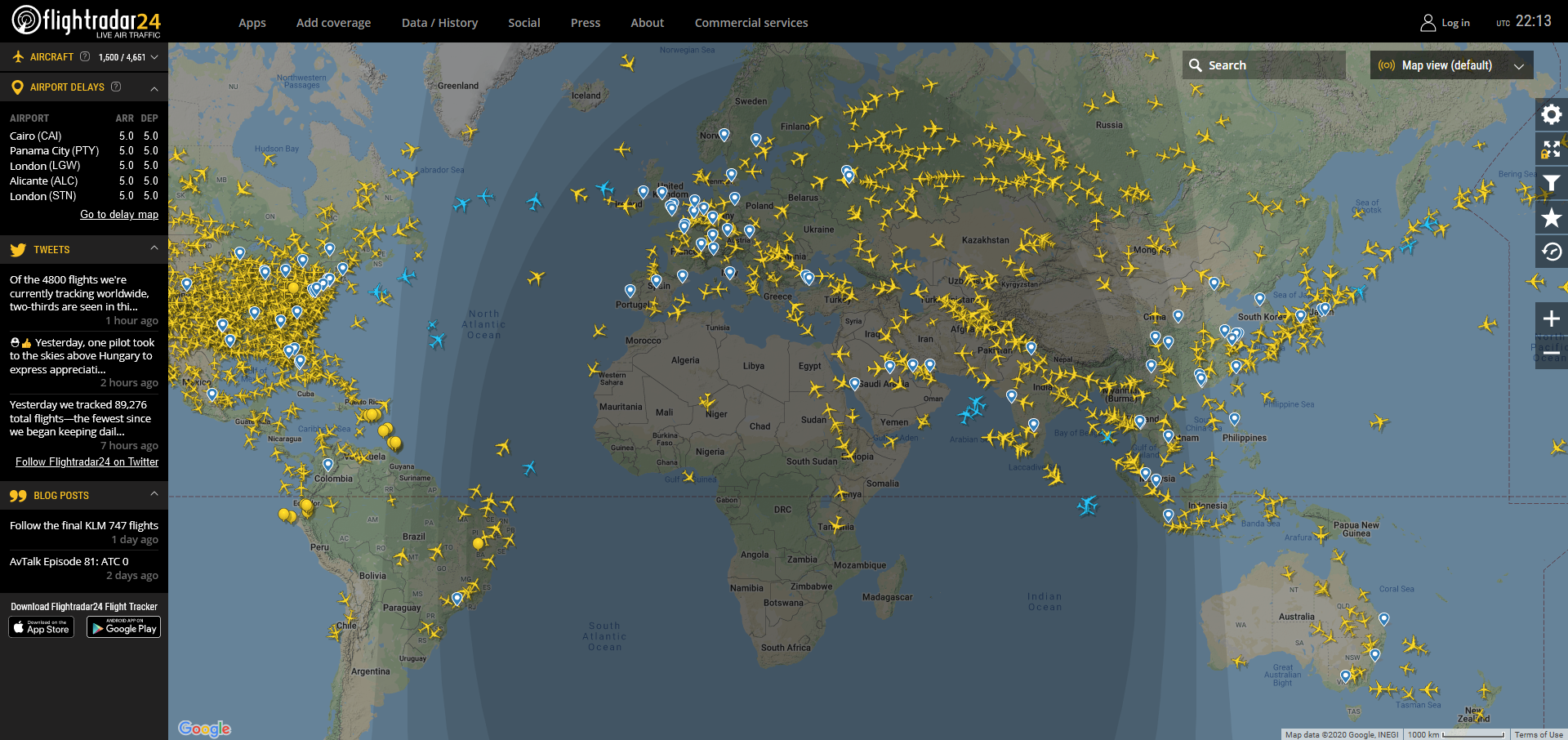Open the Apps menu

(x=252, y=23)
